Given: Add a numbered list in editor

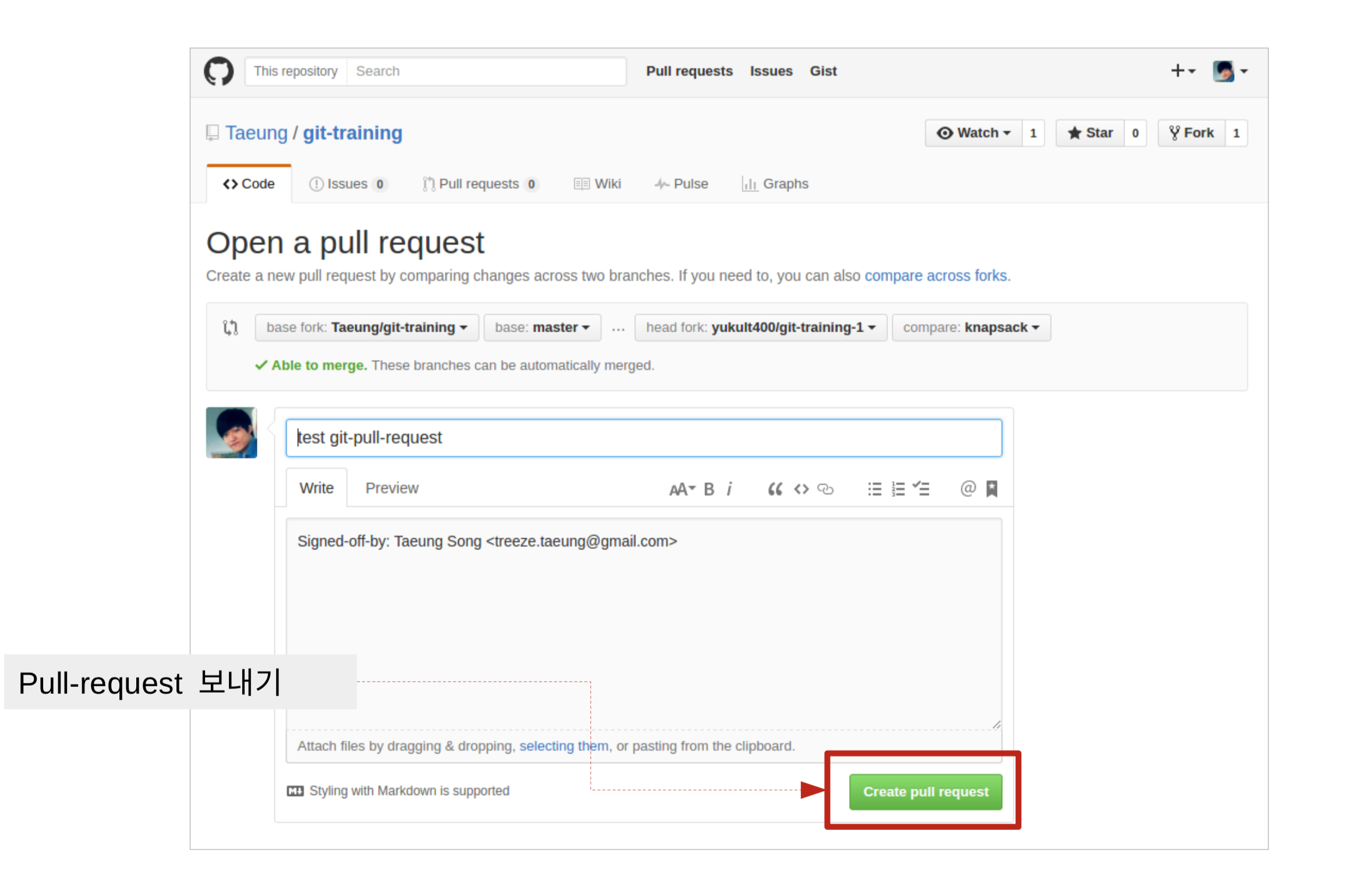Looking at the screenshot, I should click(898, 489).
